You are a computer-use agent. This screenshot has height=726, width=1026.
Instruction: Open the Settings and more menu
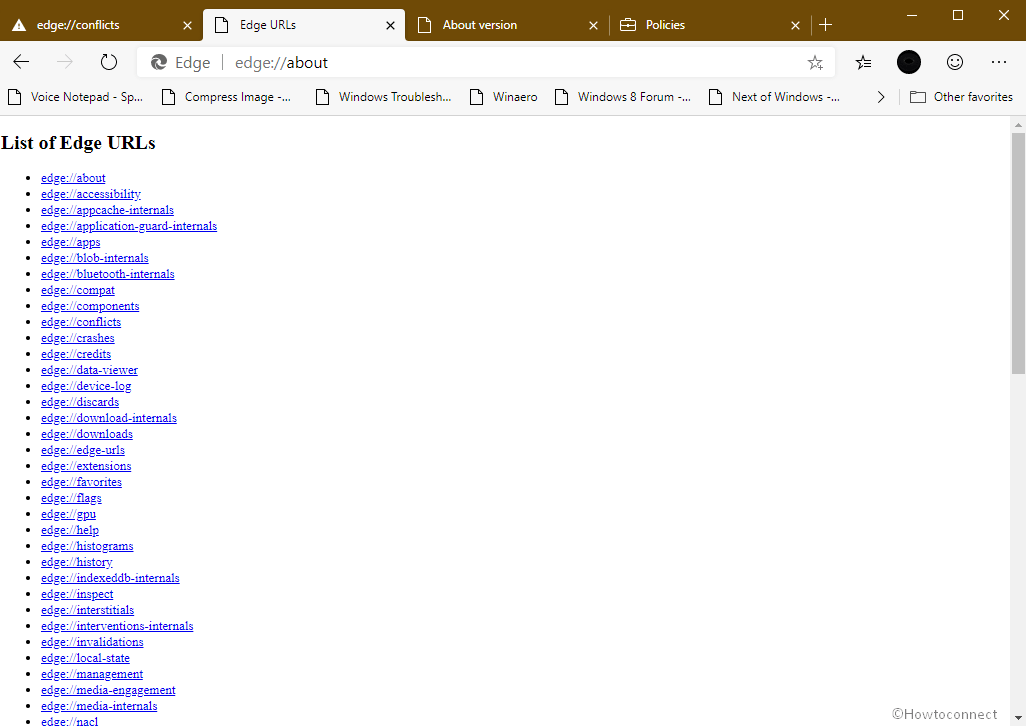[999, 62]
